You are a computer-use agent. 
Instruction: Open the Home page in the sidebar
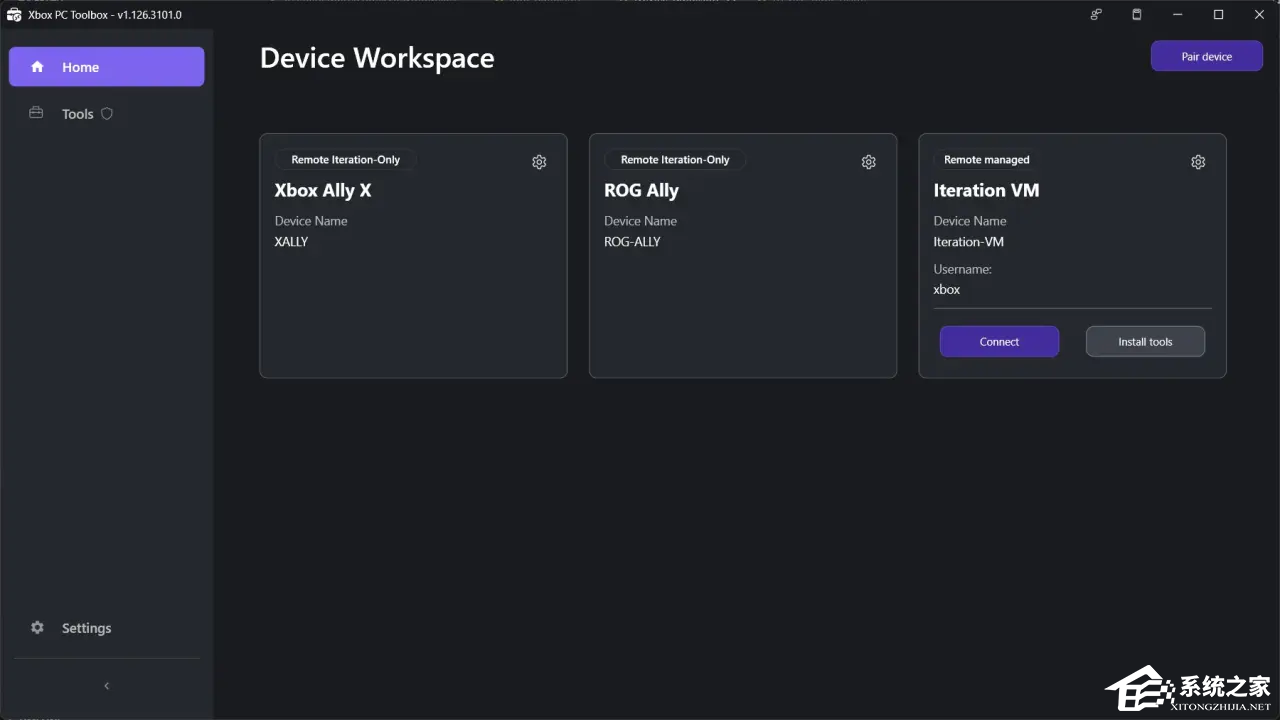[x=106, y=67]
